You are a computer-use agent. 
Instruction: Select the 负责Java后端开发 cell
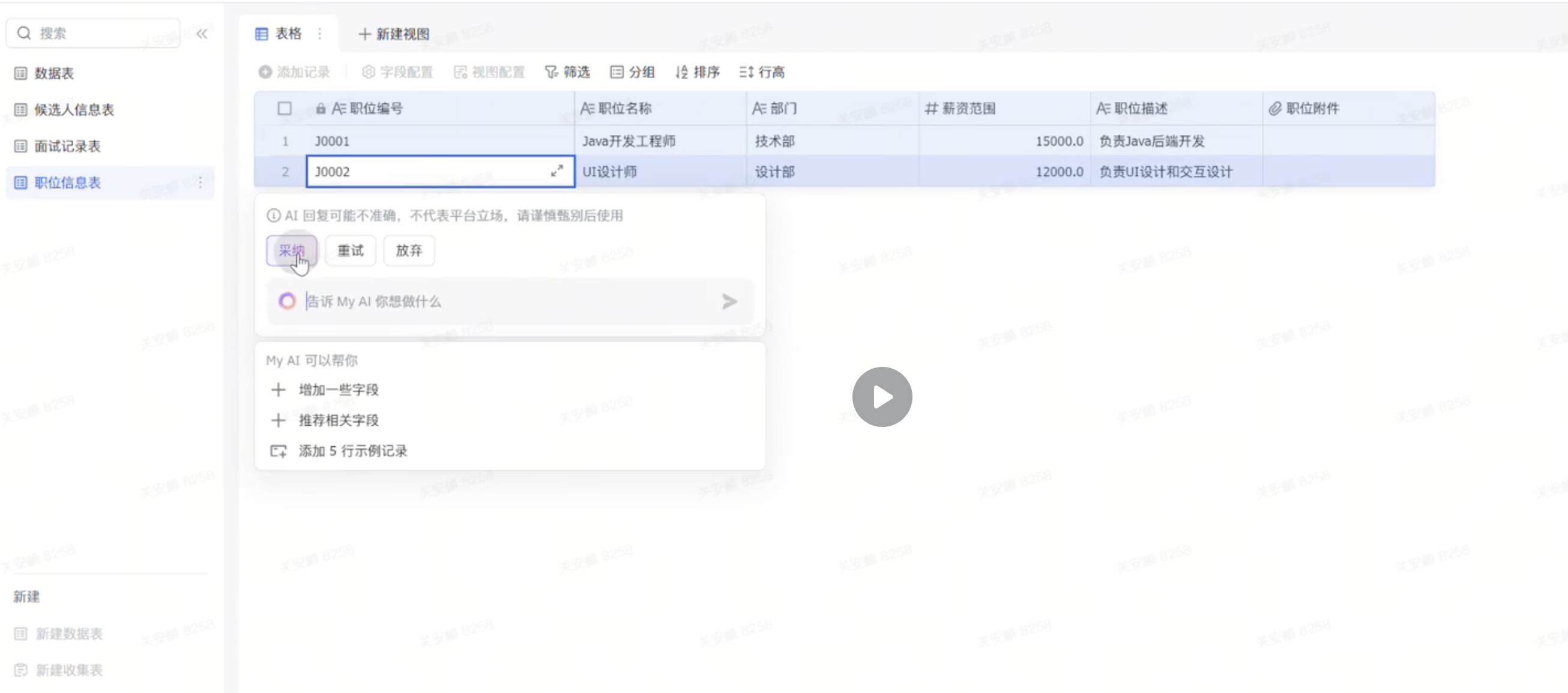(x=1177, y=141)
